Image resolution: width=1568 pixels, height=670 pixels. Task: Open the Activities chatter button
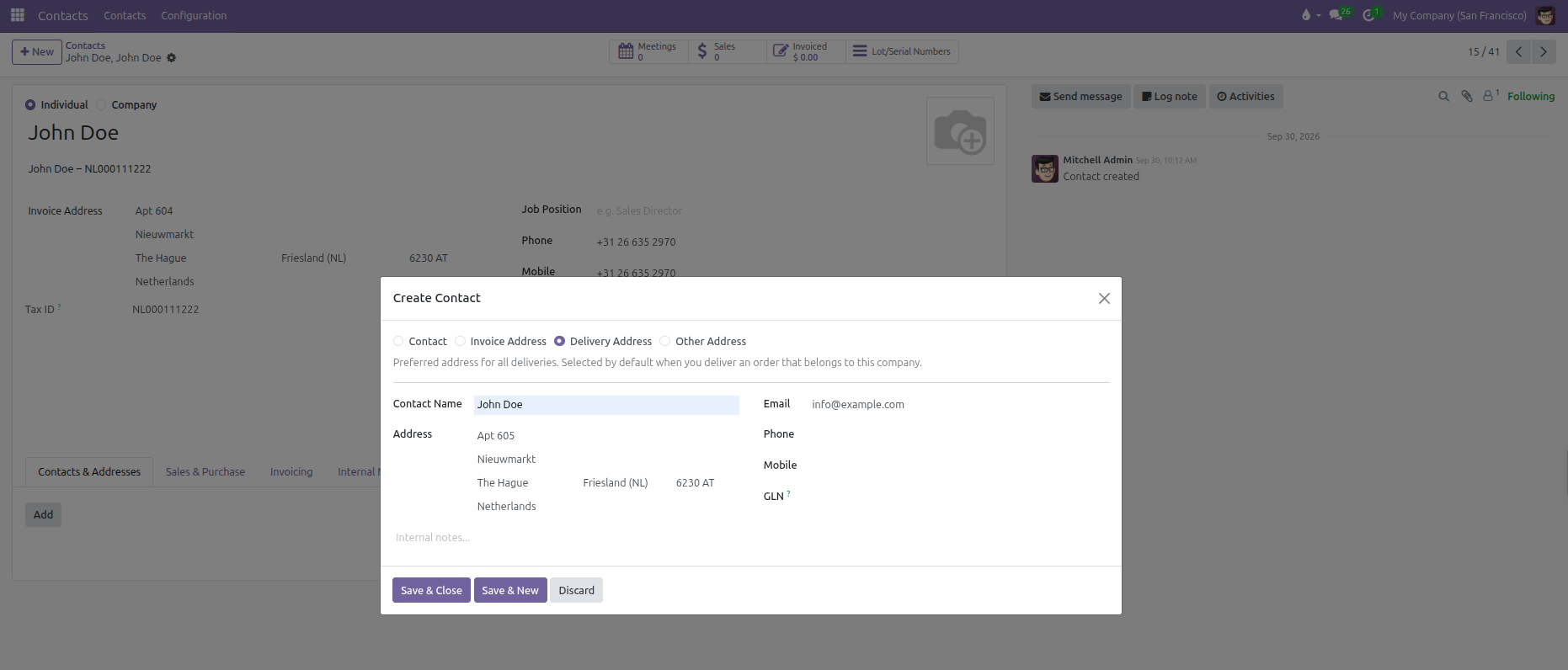point(1246,97)
